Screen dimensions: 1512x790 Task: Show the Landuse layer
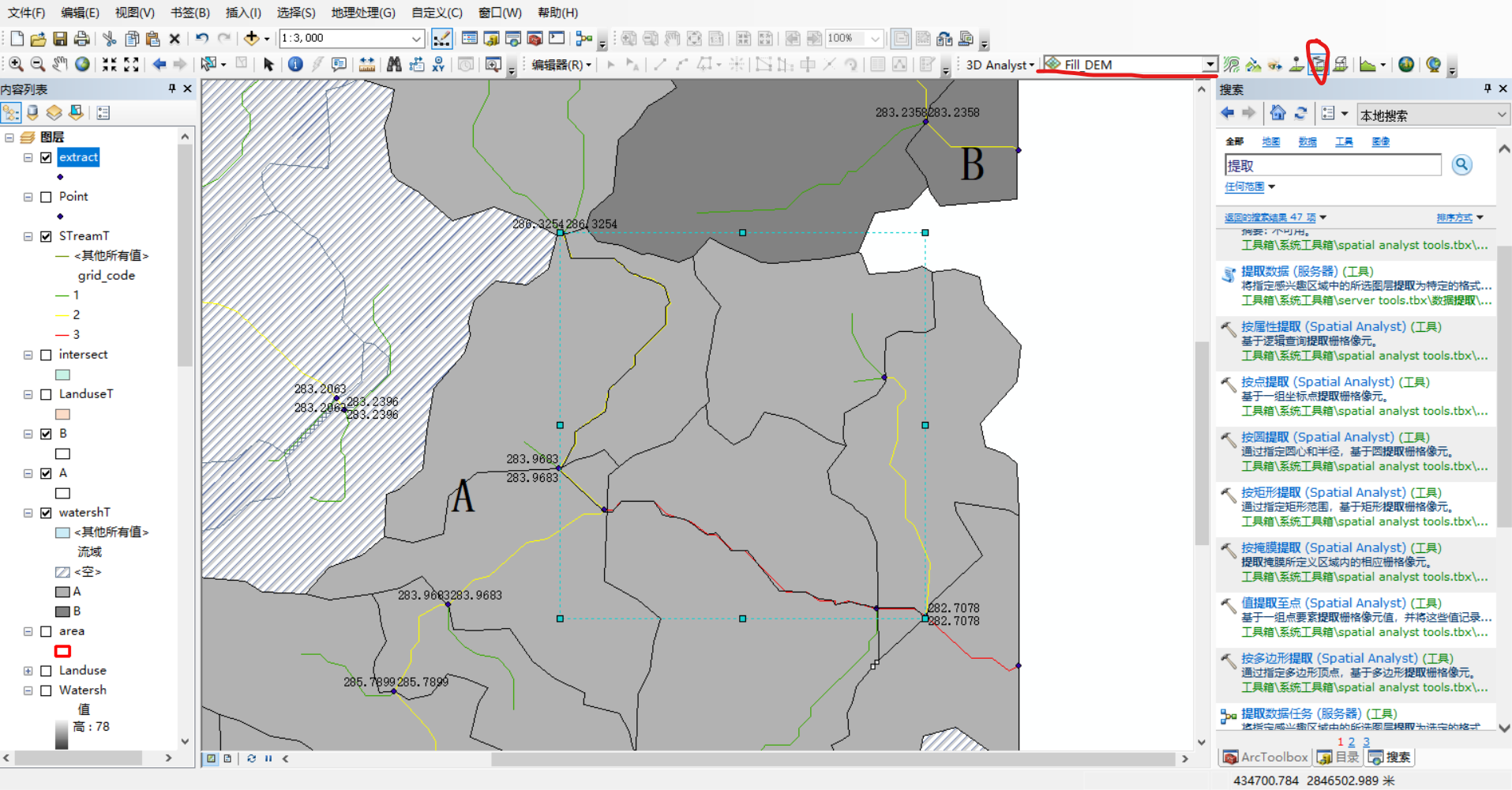[46, 671]
